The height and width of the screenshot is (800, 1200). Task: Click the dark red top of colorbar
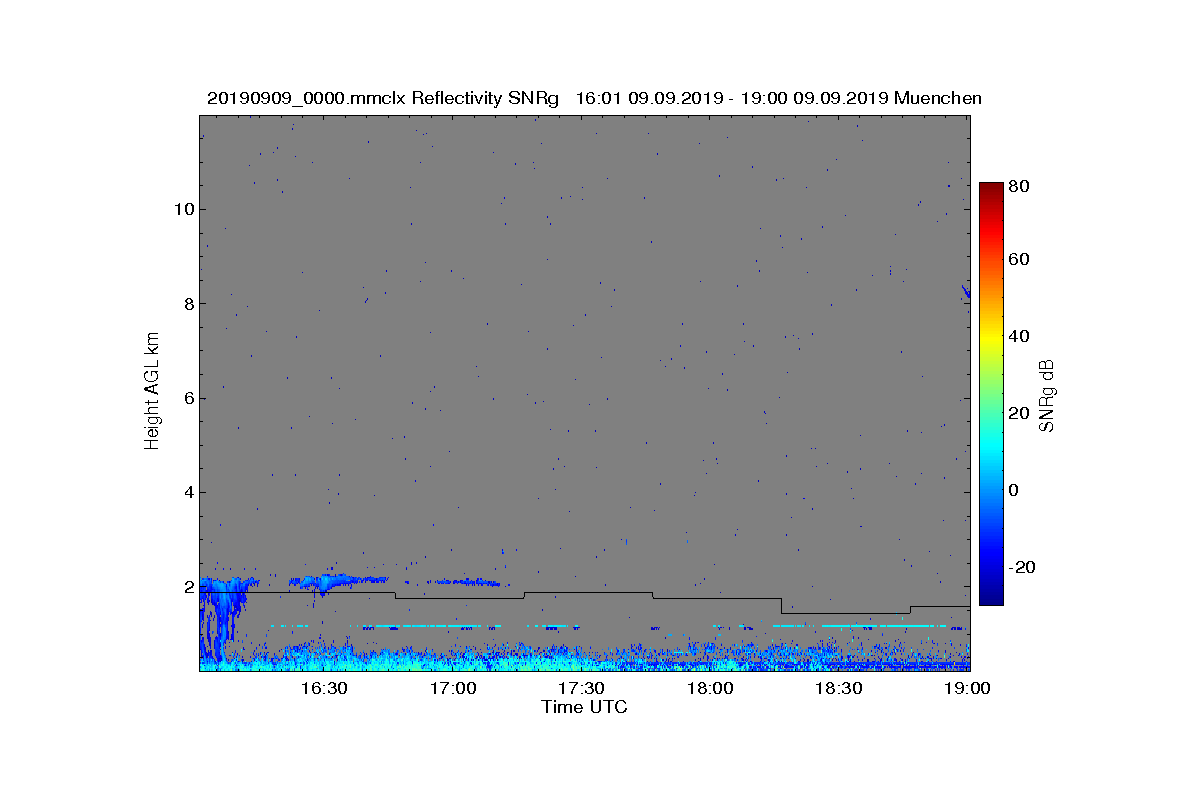(990, 190)
